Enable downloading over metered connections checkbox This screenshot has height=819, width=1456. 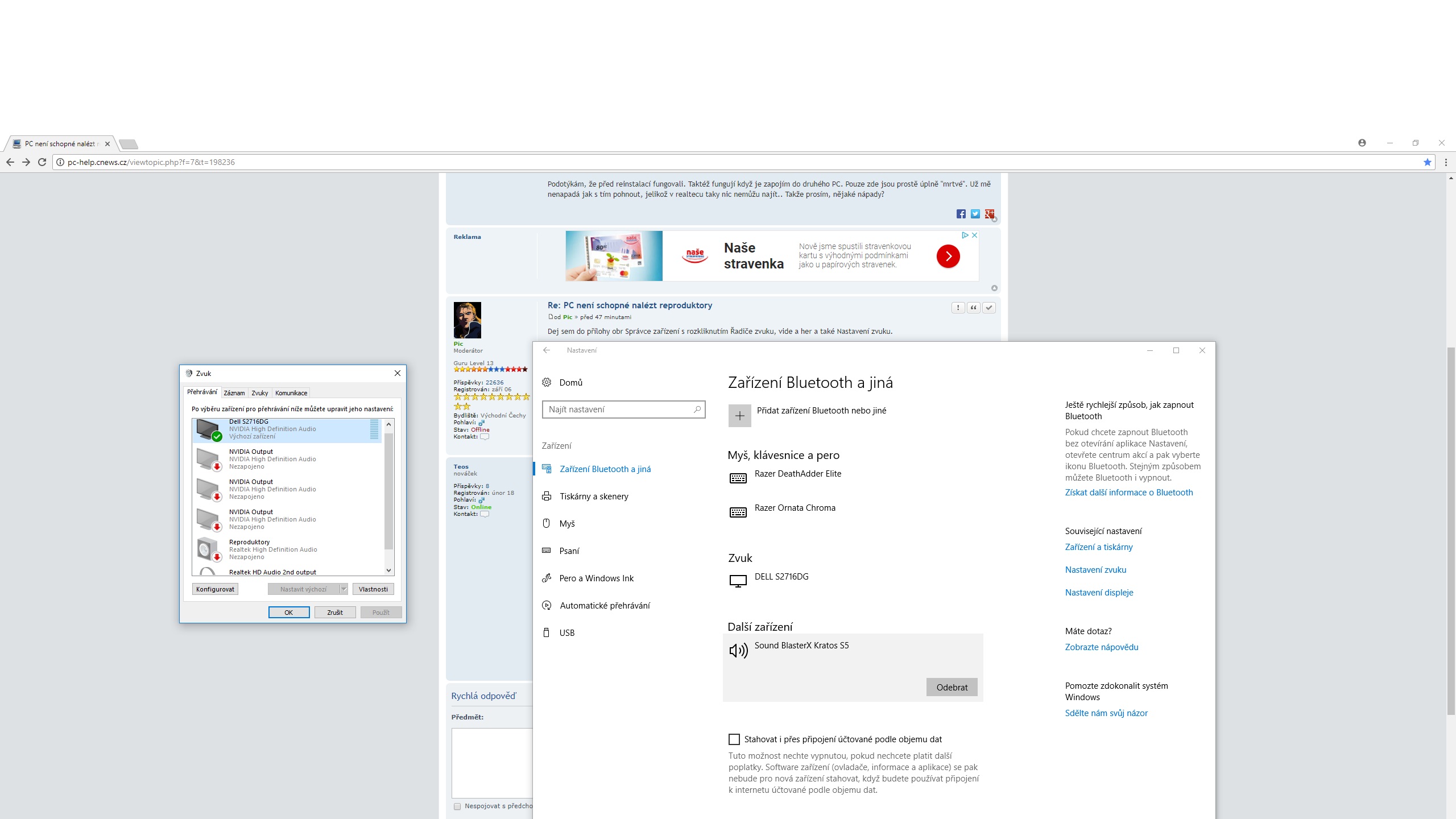point(734,739)
